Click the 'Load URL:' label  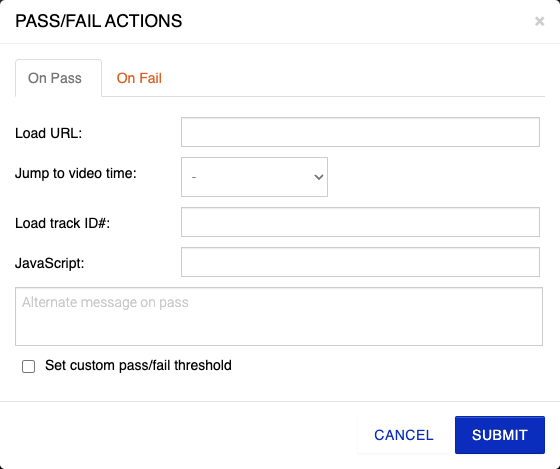[48, 133]
